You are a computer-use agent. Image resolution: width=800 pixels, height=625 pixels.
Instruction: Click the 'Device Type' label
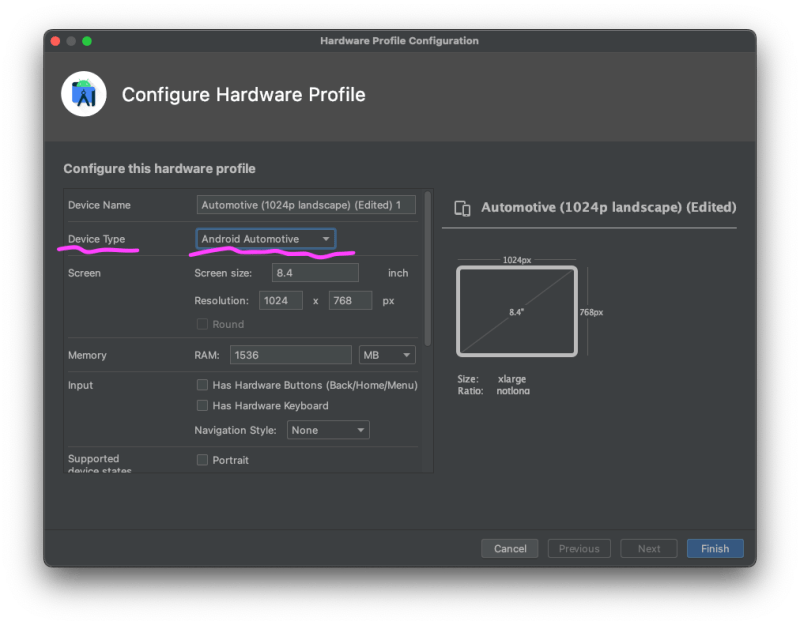tap(96, 239)
